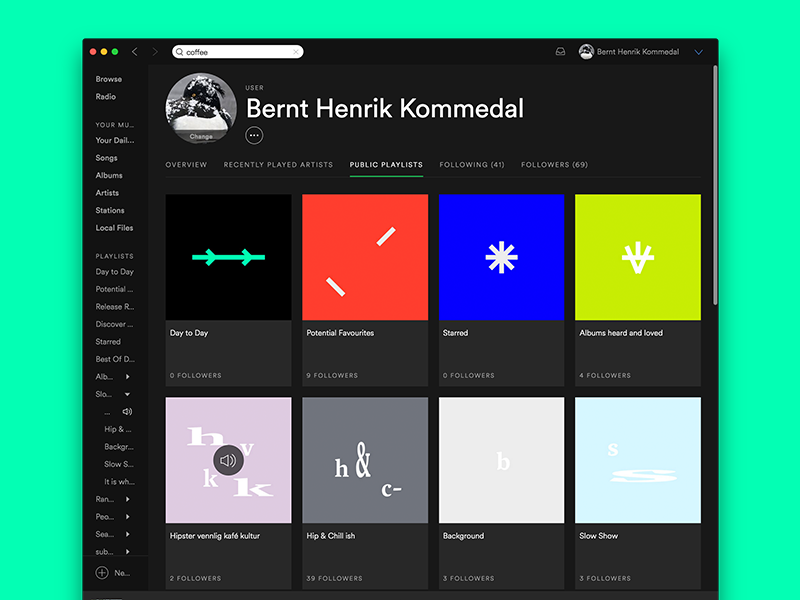Viewport: 800px width, 600px height.
Task: Open Albums heard and loved cover
Action: 638,257
